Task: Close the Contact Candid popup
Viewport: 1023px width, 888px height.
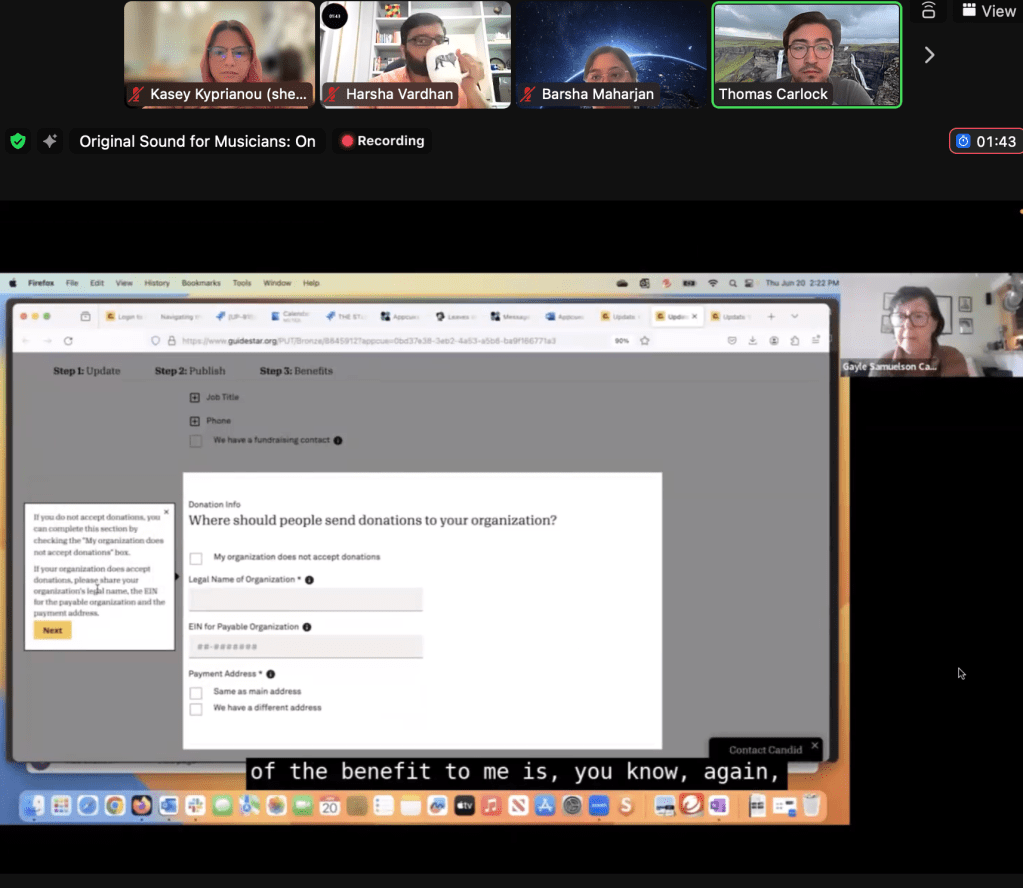Action: (814, 745)
